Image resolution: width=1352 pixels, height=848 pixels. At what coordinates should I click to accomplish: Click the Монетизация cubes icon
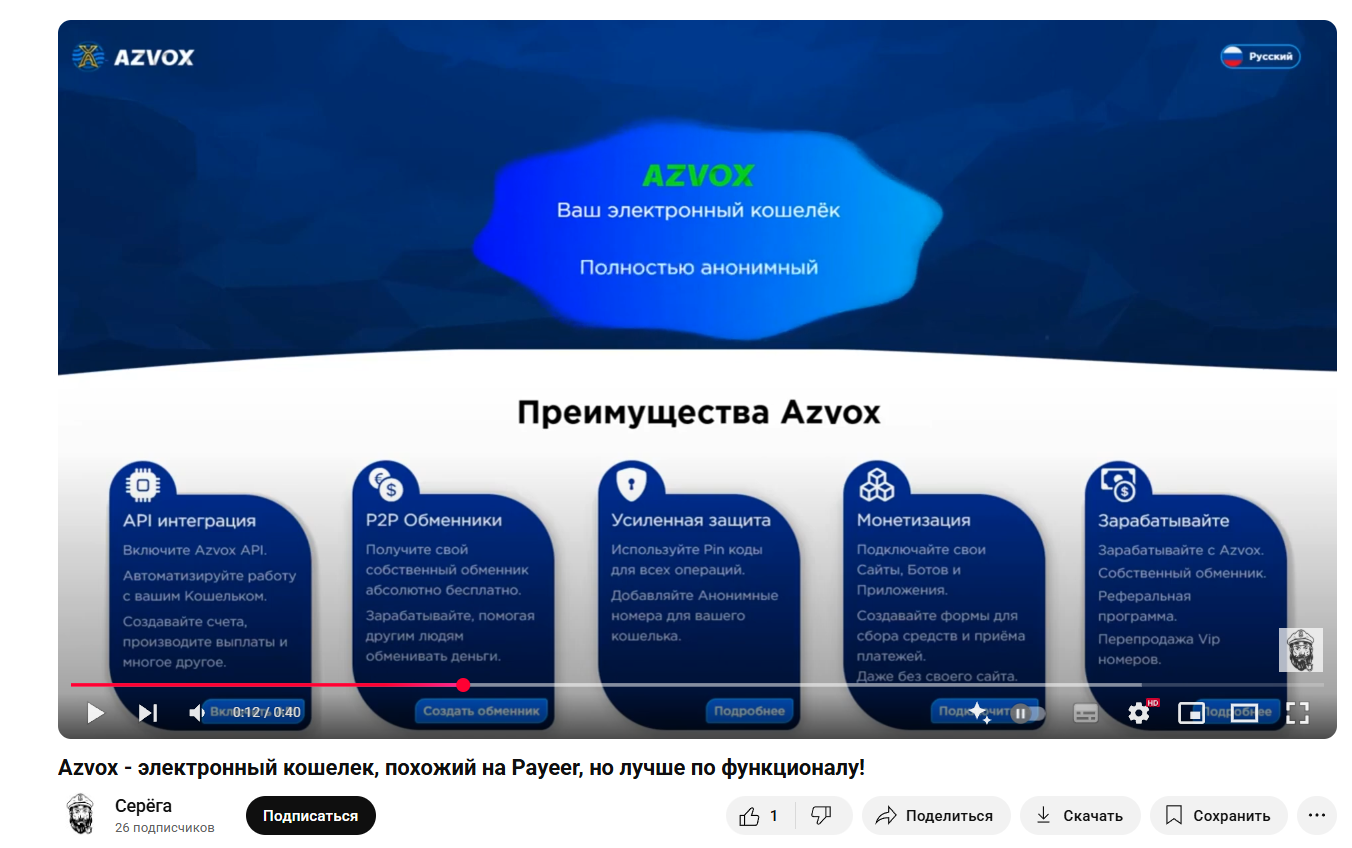875,485
